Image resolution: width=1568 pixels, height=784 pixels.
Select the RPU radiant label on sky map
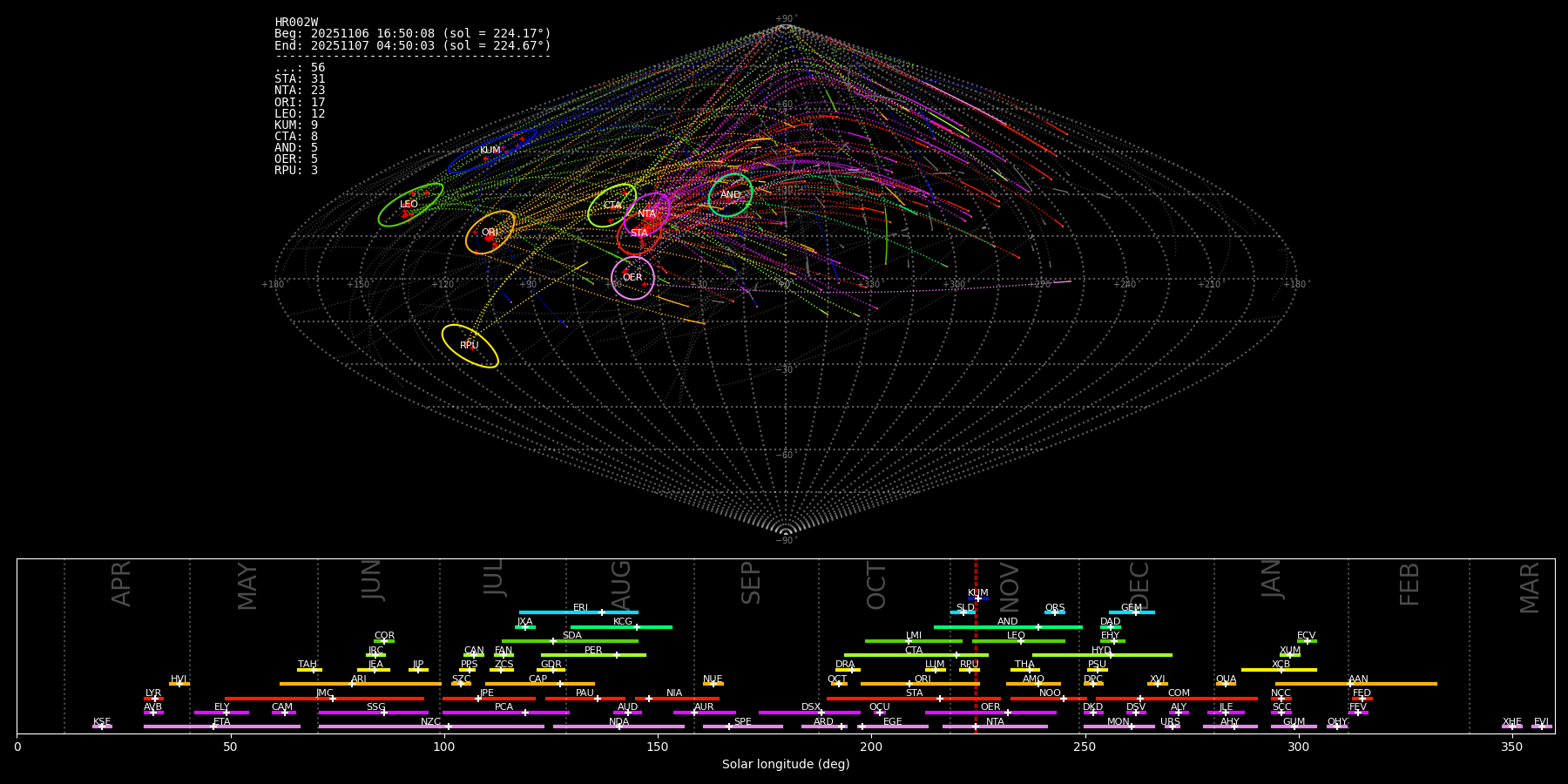(470, 346)
